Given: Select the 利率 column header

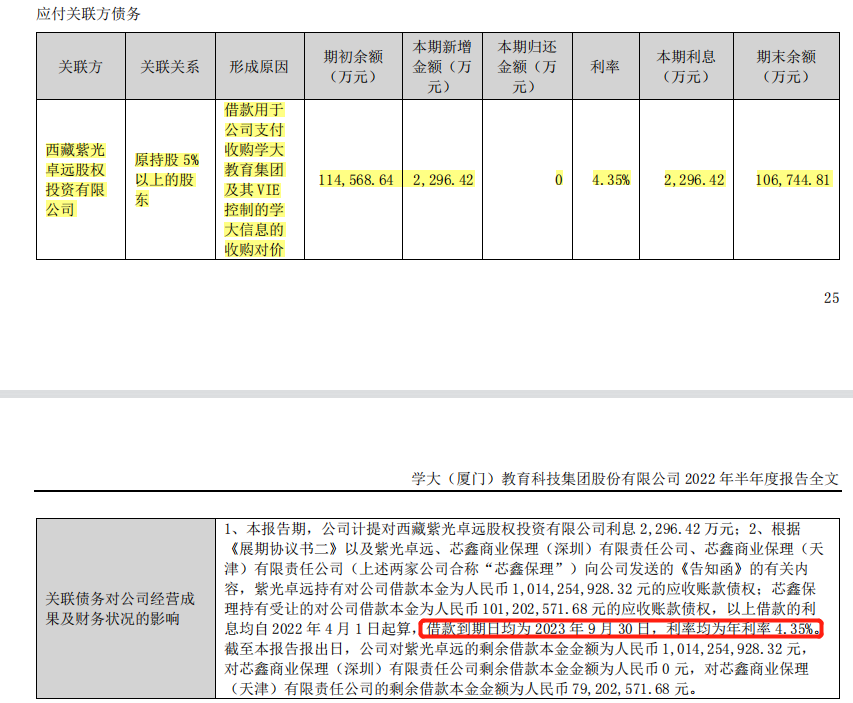Looking at the screenshot, I should (x=604, y=66).
